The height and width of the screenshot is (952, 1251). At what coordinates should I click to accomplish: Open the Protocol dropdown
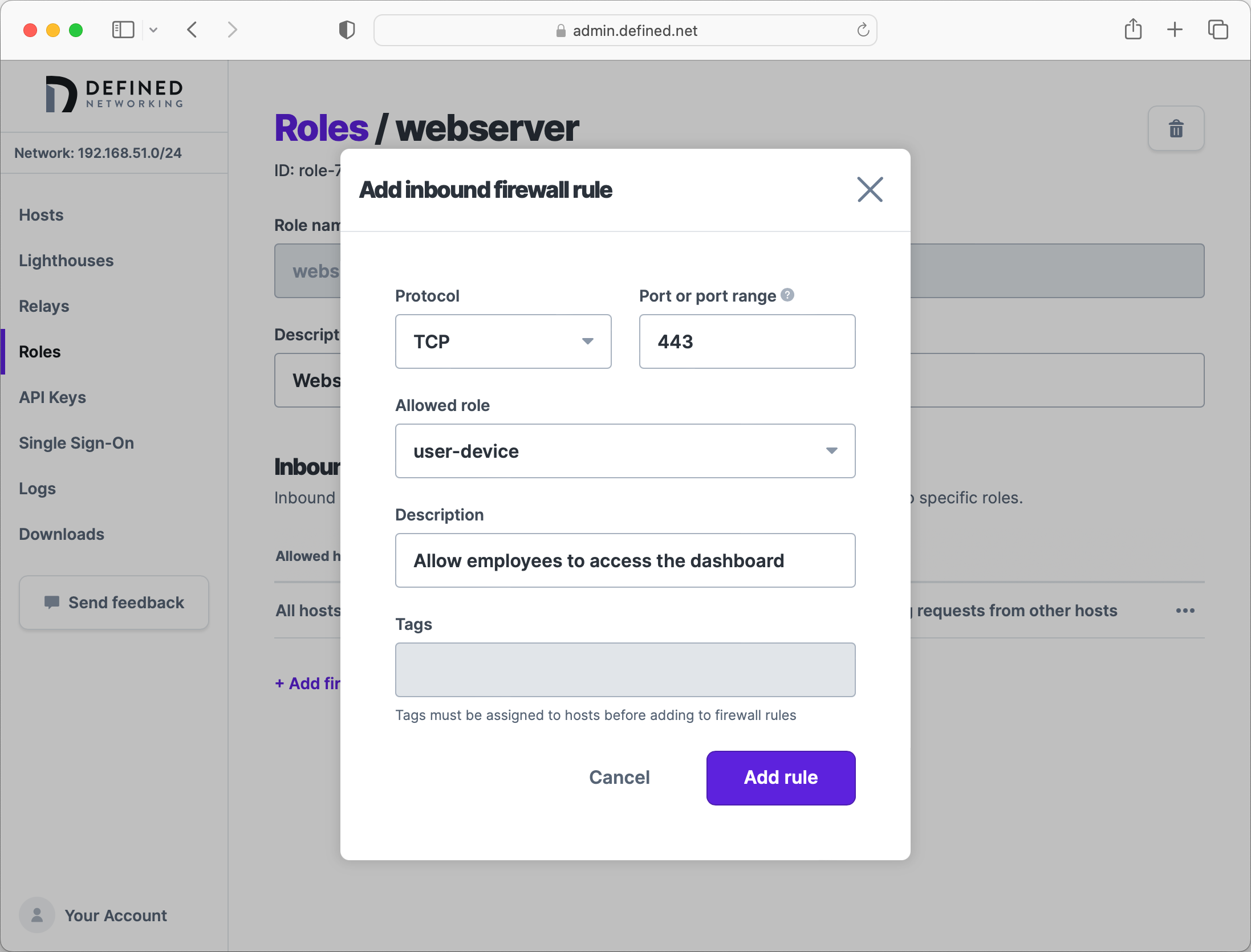(x=502, y=341)
